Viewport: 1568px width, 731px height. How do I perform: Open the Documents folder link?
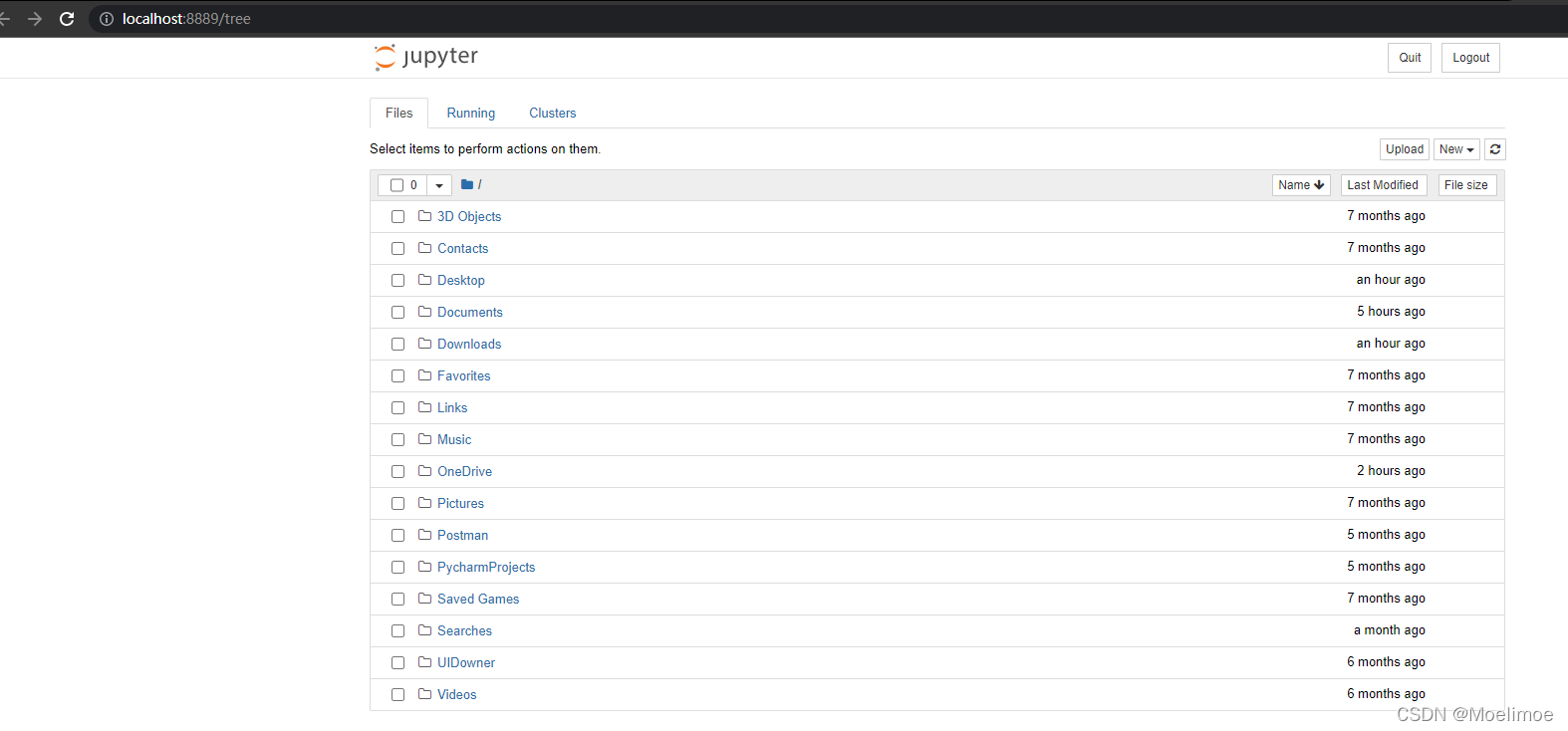pyautogui.click(x=470, y=313)
